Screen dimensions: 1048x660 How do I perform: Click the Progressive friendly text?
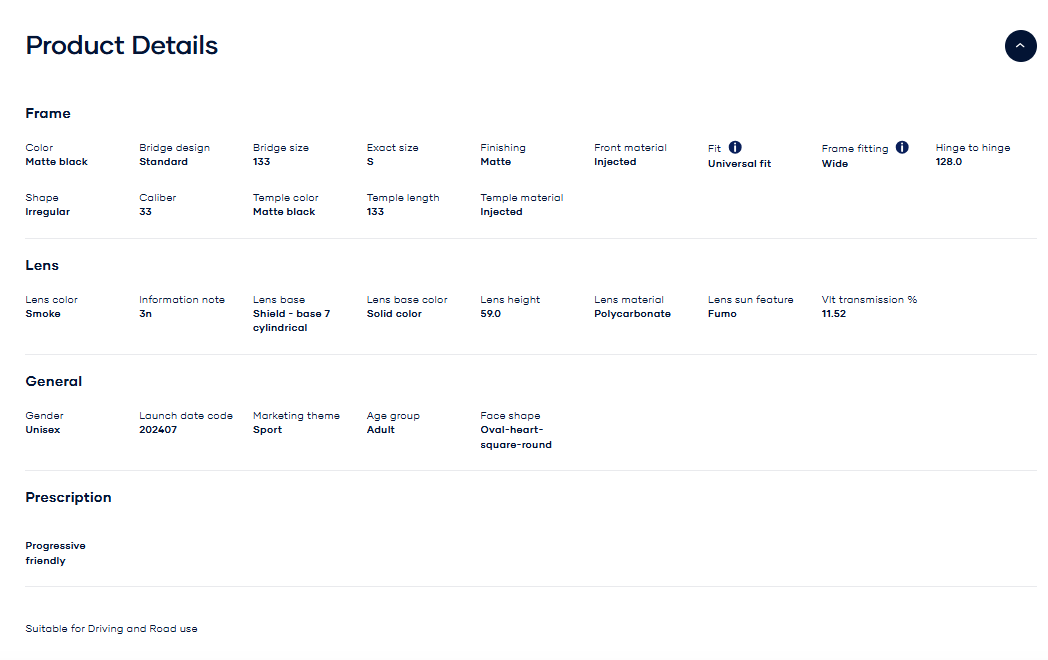(x=55, y=553)
